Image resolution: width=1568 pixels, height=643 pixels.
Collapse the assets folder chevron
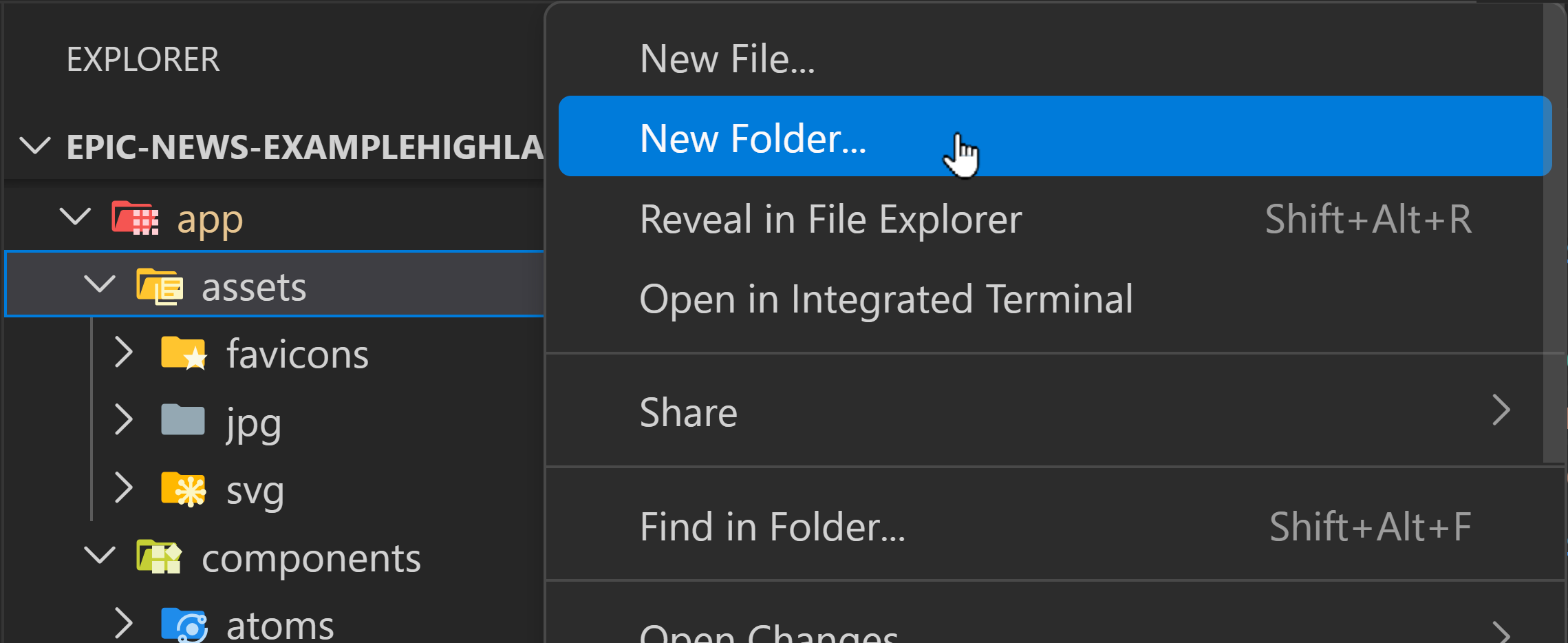click(100, 284)
